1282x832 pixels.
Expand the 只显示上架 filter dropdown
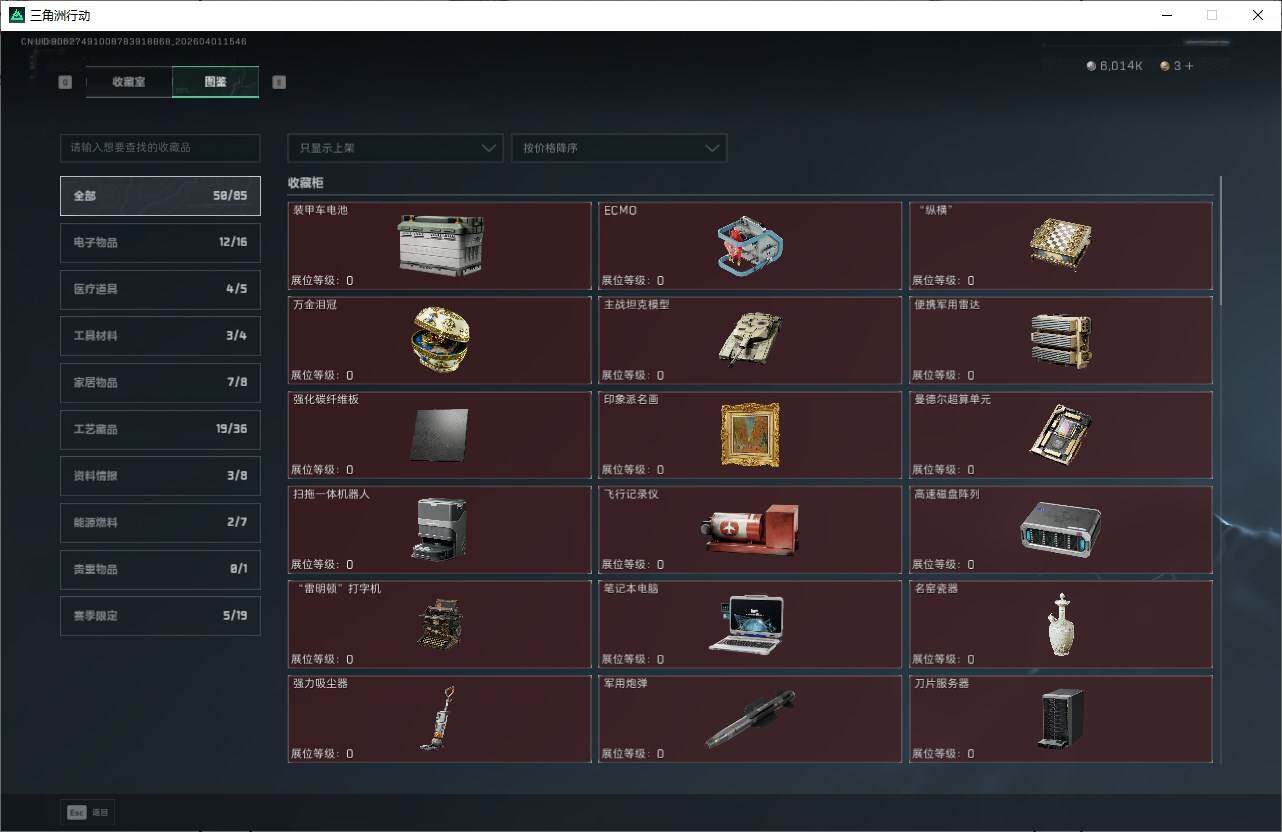coord(395,148)
